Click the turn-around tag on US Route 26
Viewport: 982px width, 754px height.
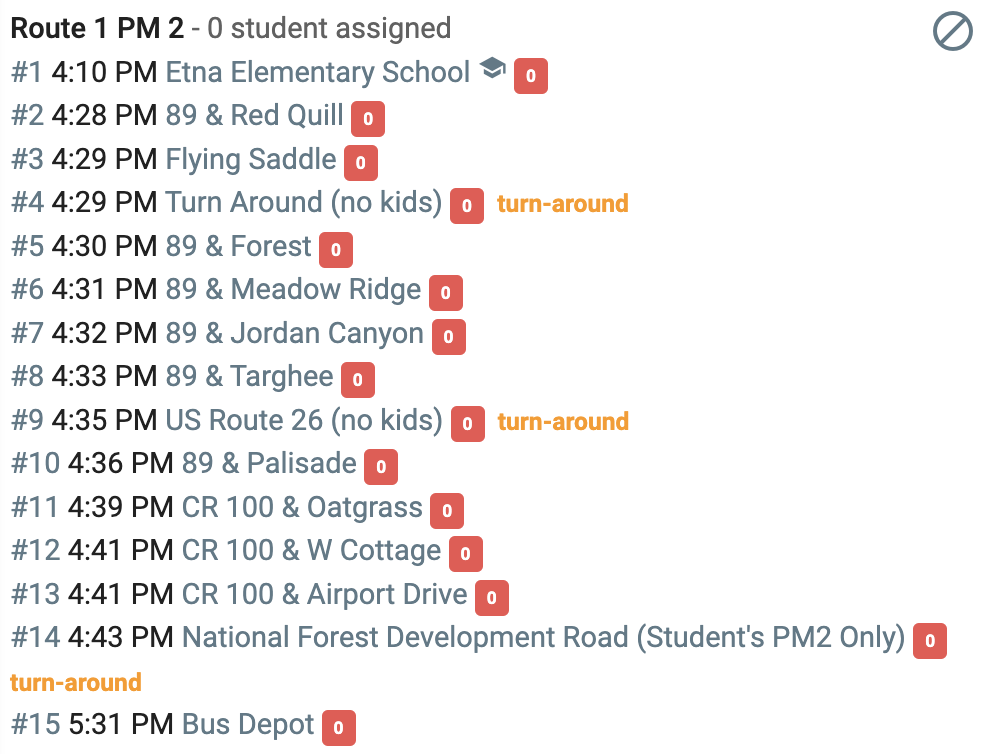563,421
